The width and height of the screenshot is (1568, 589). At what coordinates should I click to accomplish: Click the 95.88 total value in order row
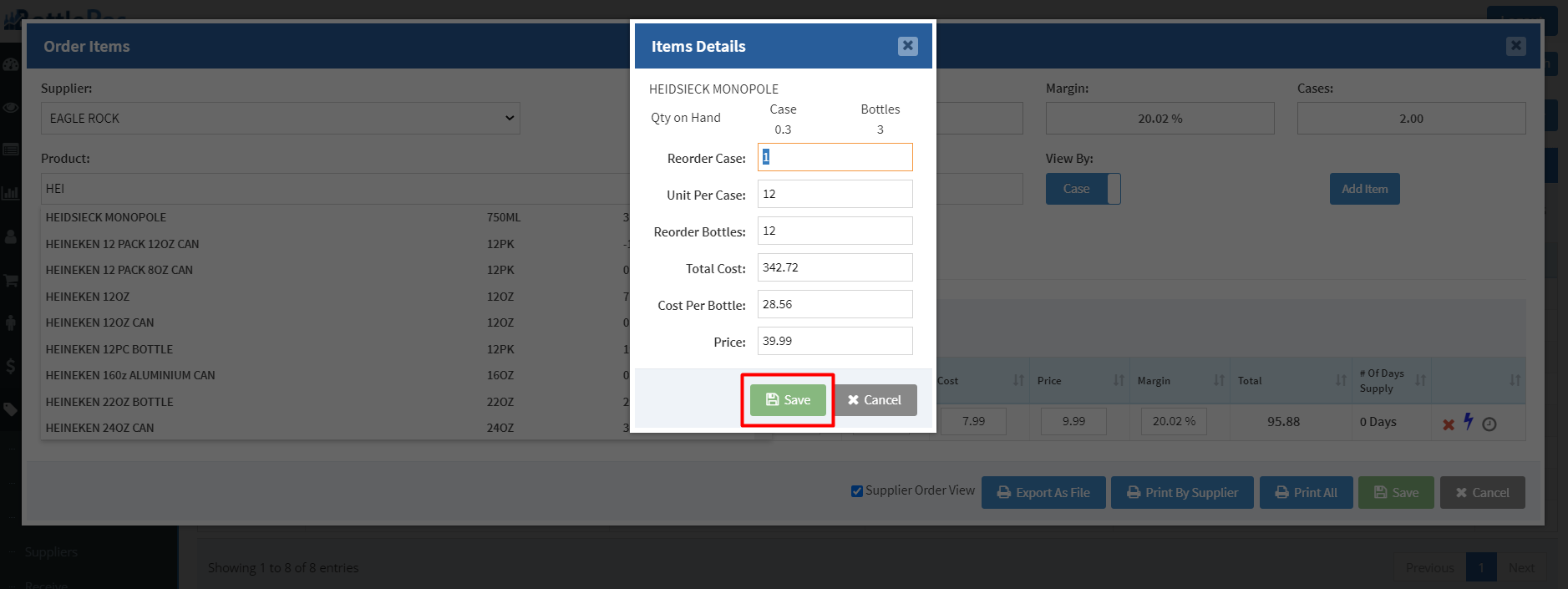(1283, 422)
